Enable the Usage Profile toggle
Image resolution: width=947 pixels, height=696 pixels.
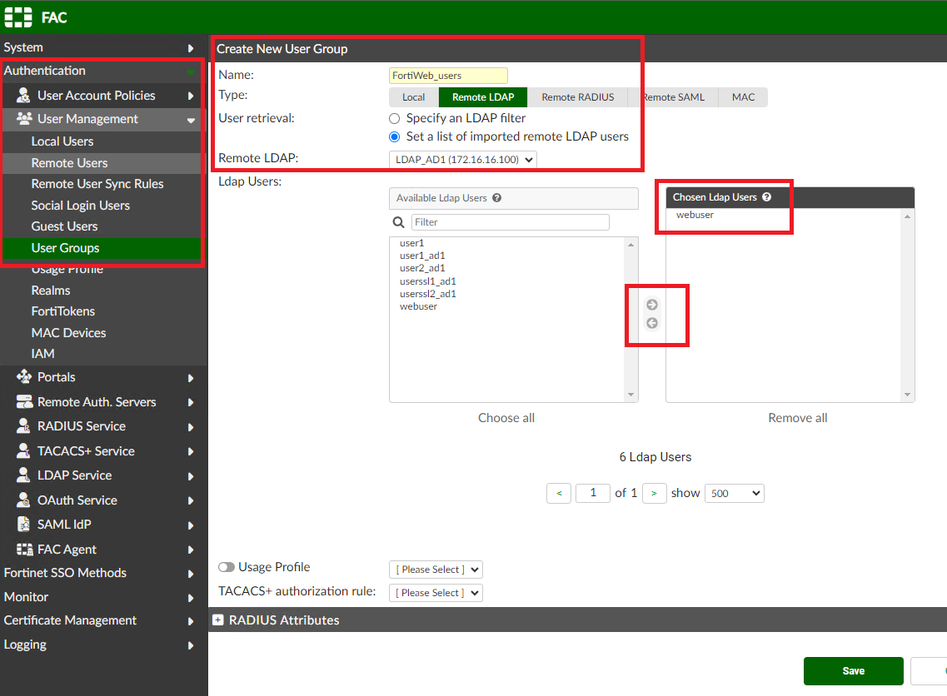point(227,568)
